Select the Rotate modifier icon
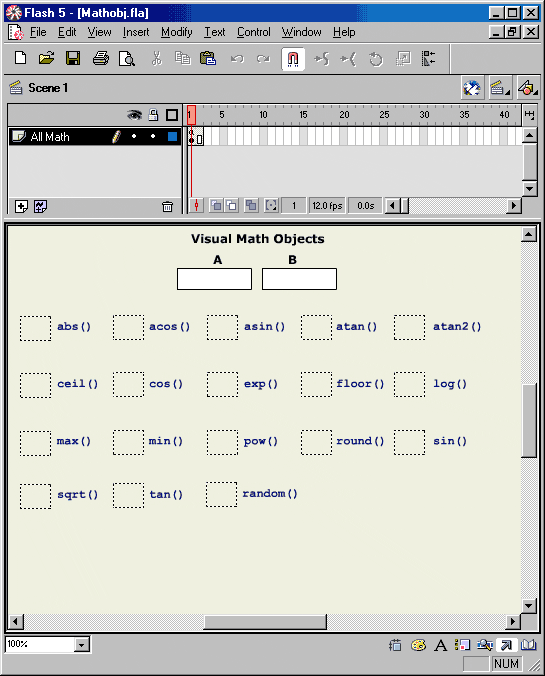The image size is (545, 676). coord(376,59)
